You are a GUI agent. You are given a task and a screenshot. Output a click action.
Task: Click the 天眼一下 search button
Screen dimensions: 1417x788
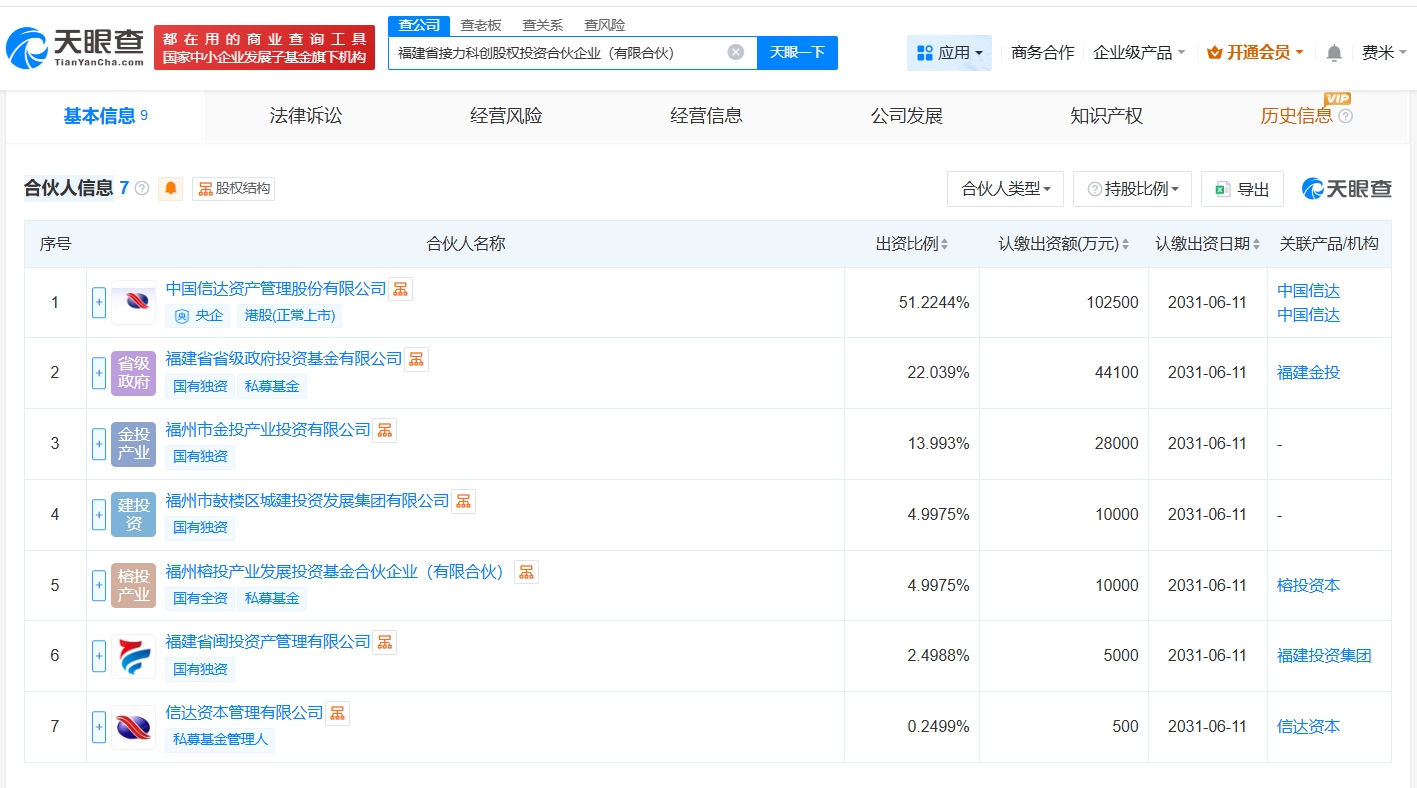point(797,53)
